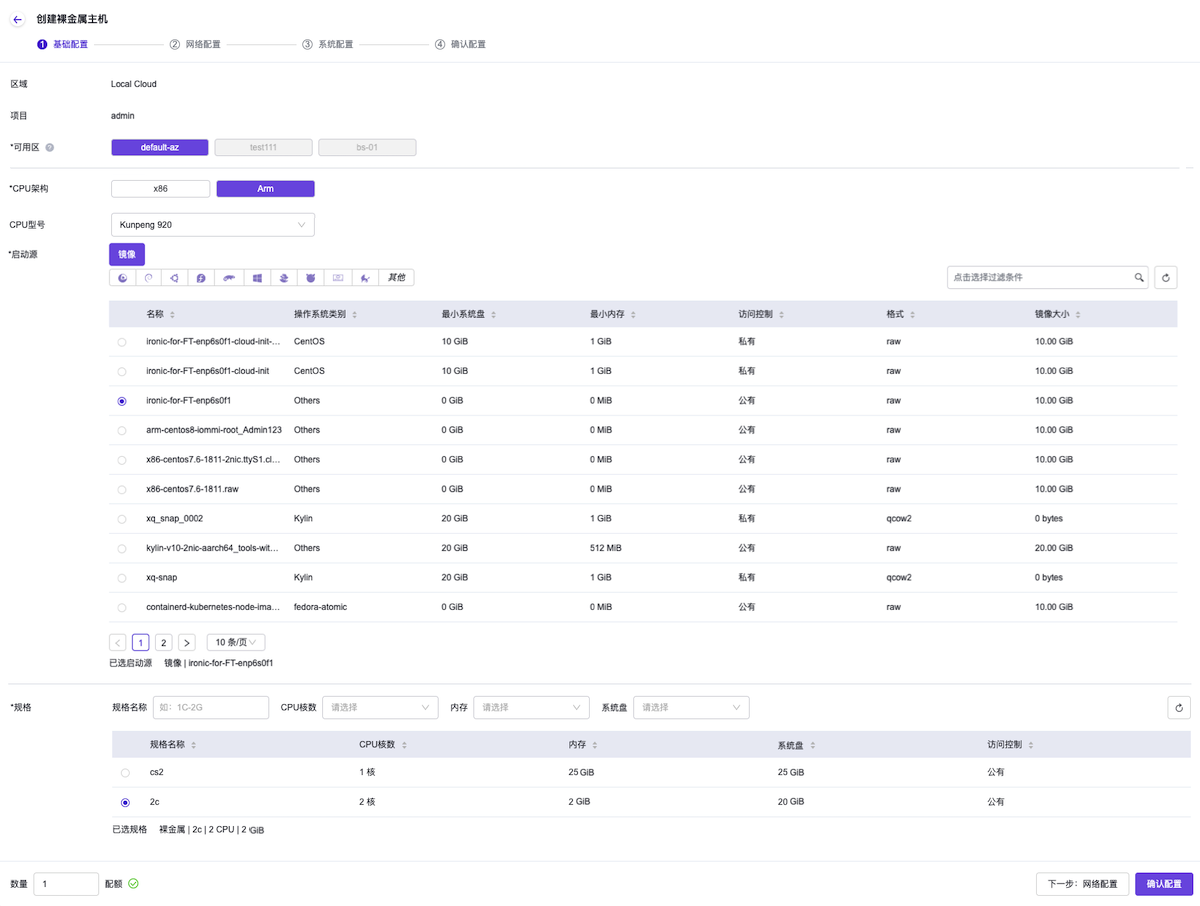
Task: Click the 规格名称 search input field
Action: coord(210,708)
